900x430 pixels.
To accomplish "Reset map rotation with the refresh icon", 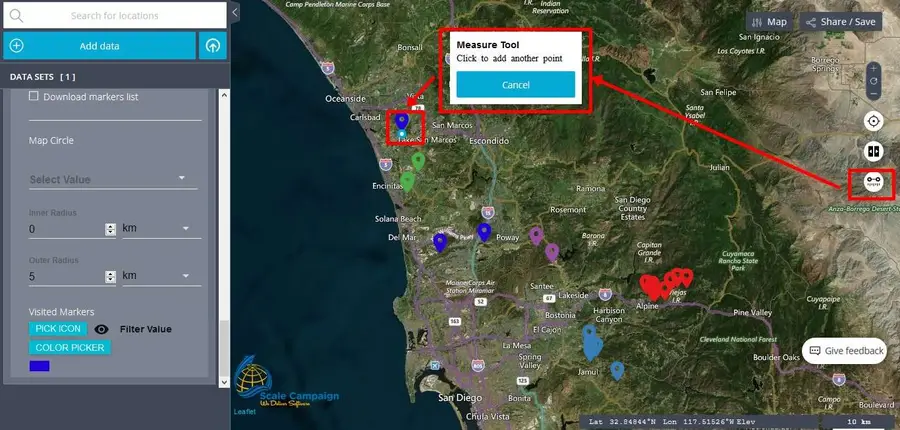I will (x=873, y=81).
